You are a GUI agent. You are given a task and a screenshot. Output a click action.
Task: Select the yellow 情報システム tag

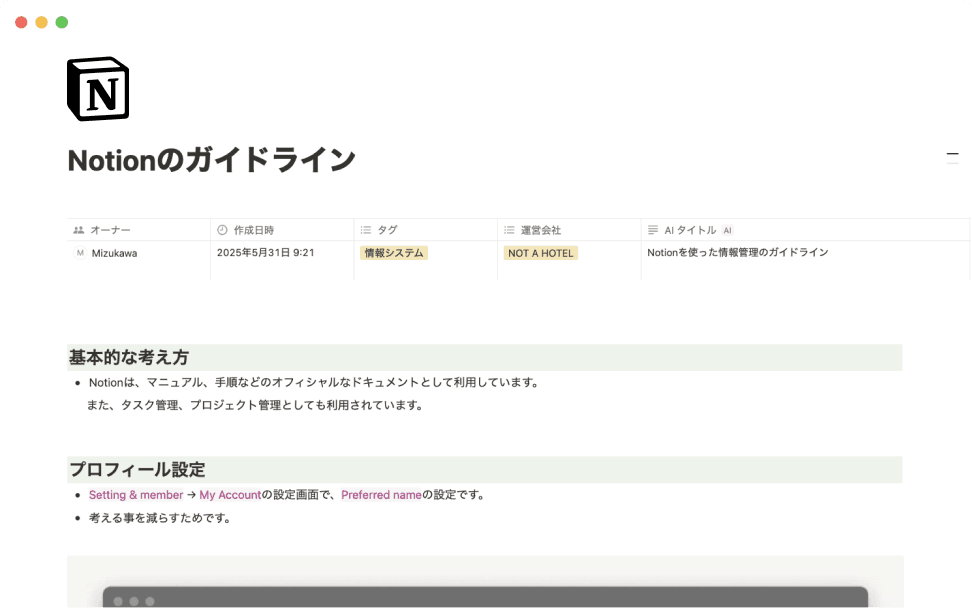click(x=394, y=253)
